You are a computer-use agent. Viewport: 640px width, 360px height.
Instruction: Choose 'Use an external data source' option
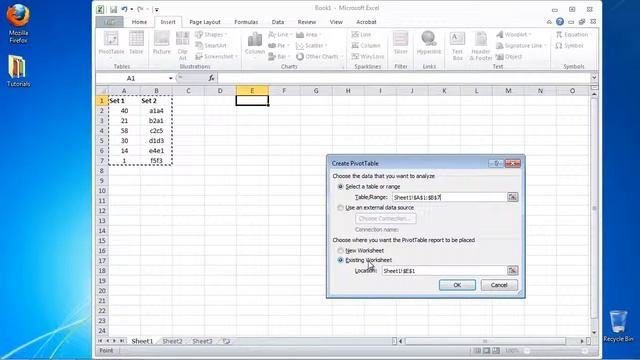pos(340,208)
